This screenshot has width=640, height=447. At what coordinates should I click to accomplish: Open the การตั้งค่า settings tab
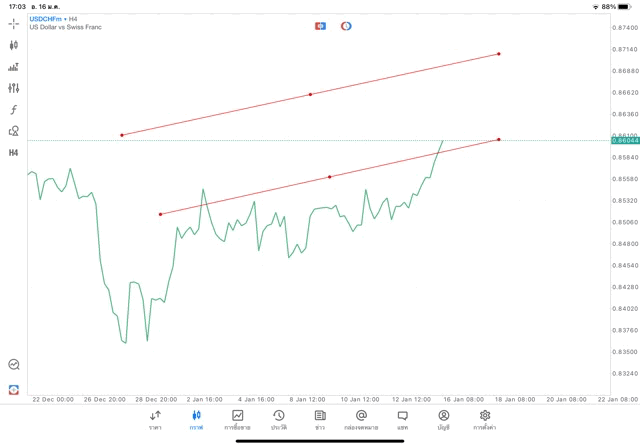click(485, 420)
